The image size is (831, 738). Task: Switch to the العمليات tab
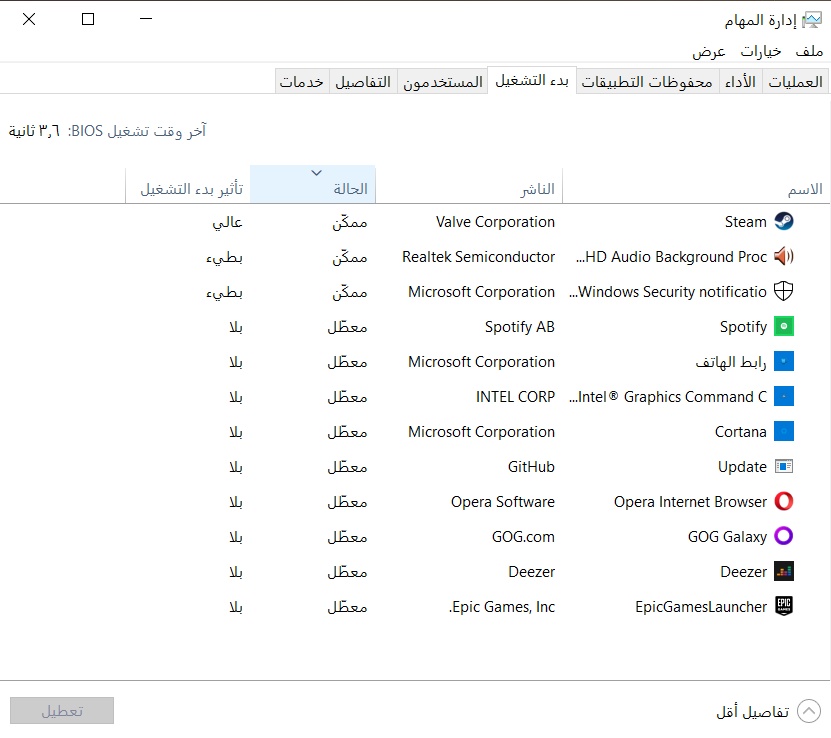795,82
